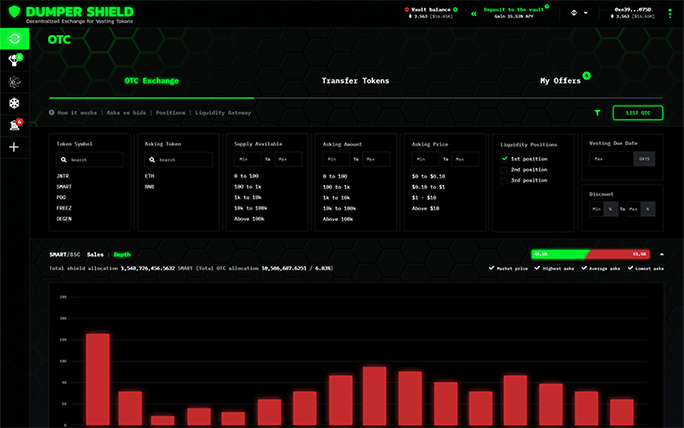The width and height of the screenshot is (684, 428).
Task: Open the OTC swap sidebar icon
Action: (14, 39)
